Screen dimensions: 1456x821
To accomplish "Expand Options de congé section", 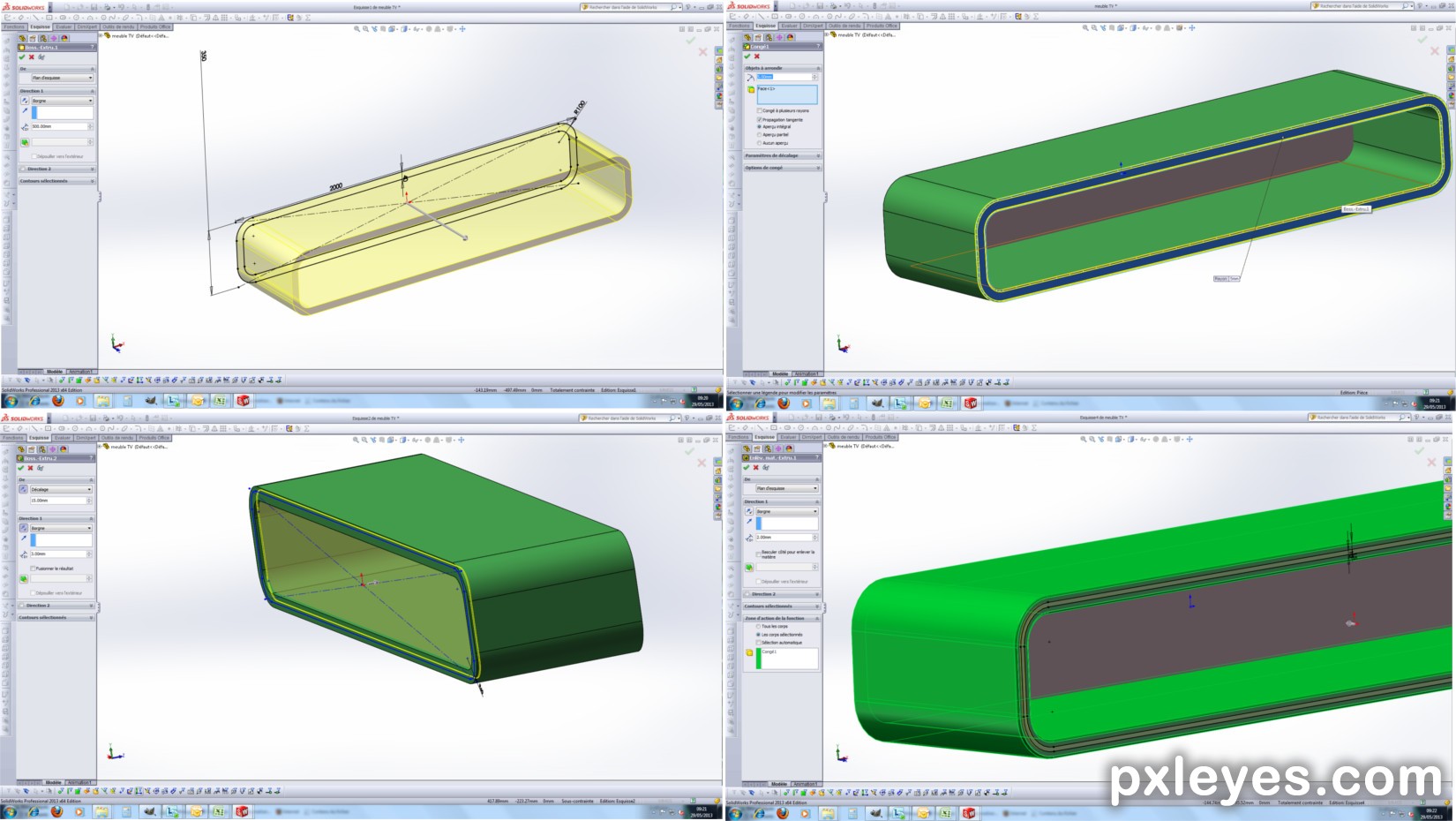I will tap(783, 168).
